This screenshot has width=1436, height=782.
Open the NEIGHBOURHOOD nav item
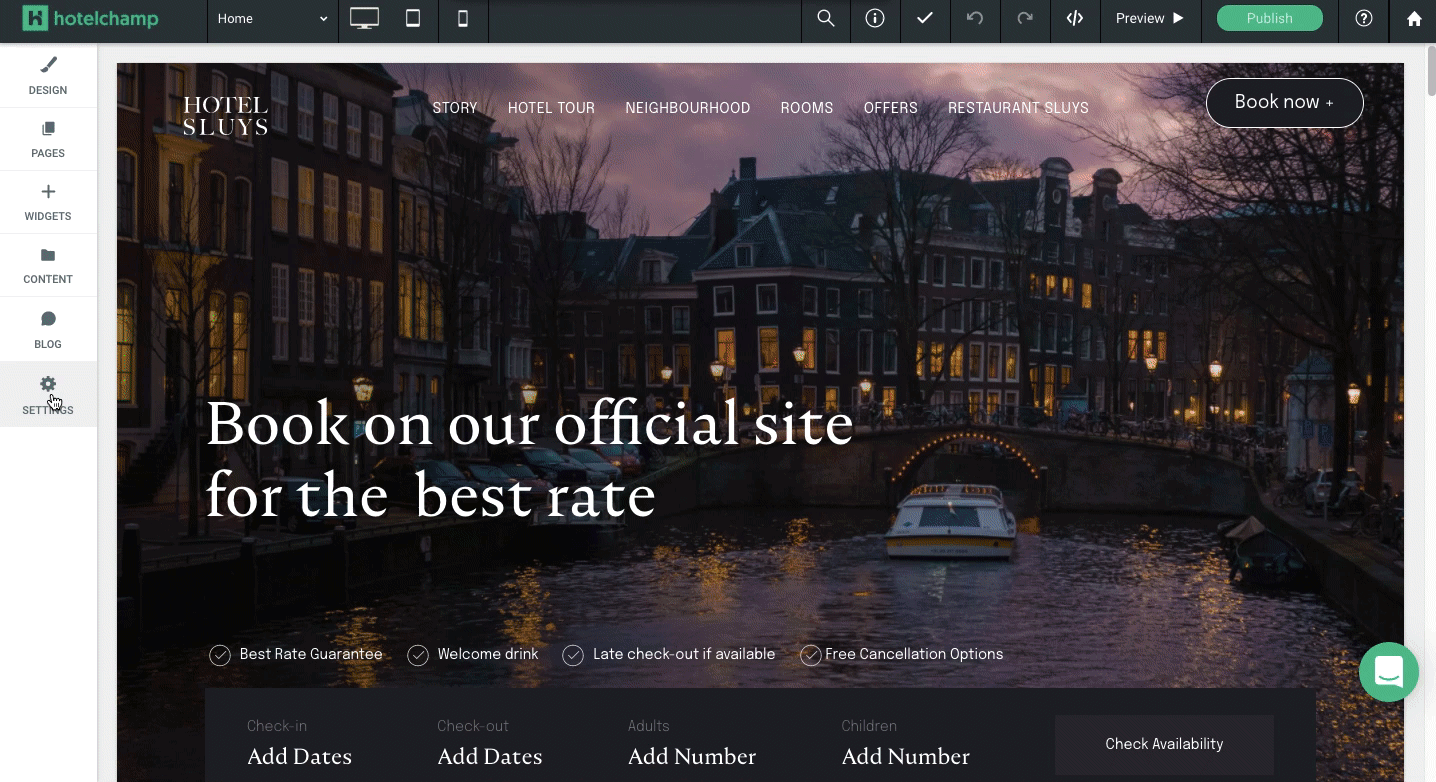click(688, 108)
